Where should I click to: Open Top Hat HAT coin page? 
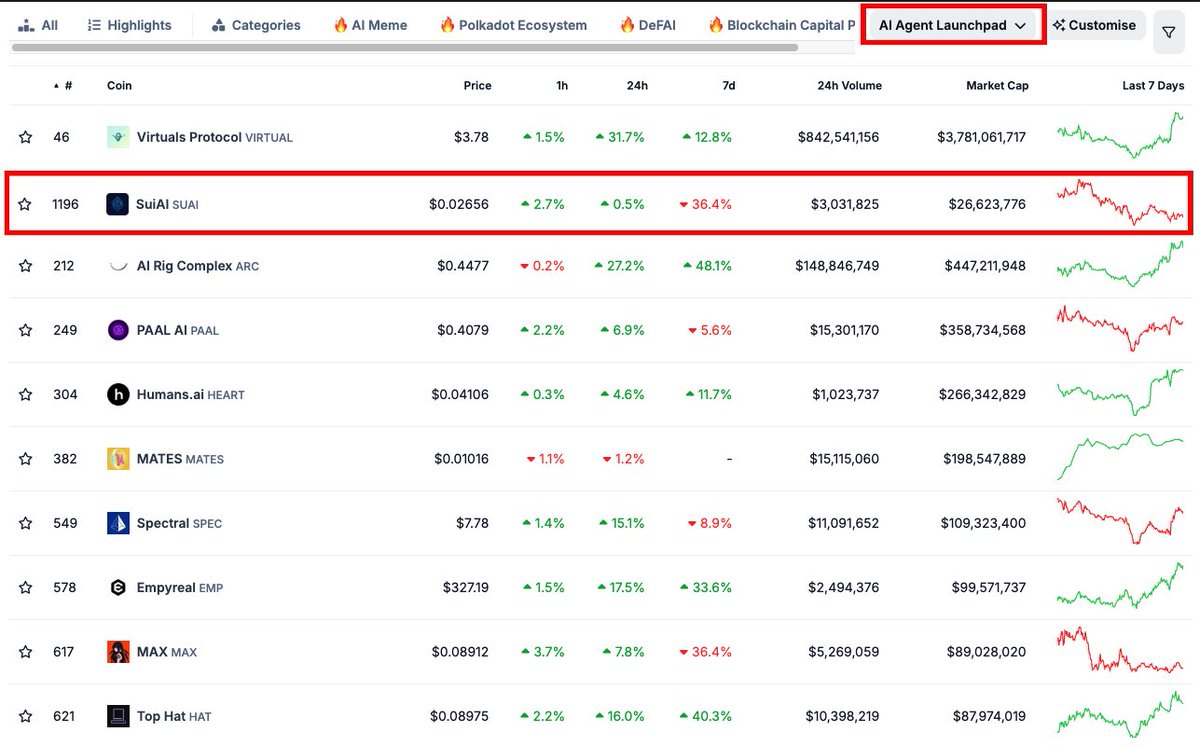tap(174, 716)
